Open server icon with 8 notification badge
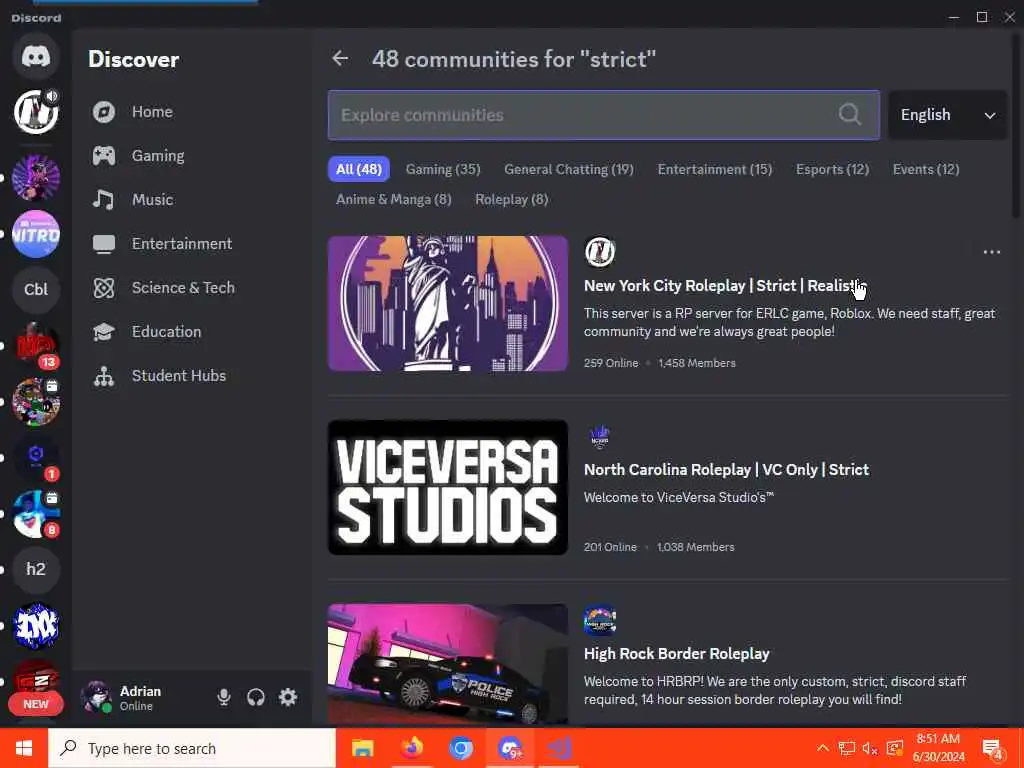 36,514
